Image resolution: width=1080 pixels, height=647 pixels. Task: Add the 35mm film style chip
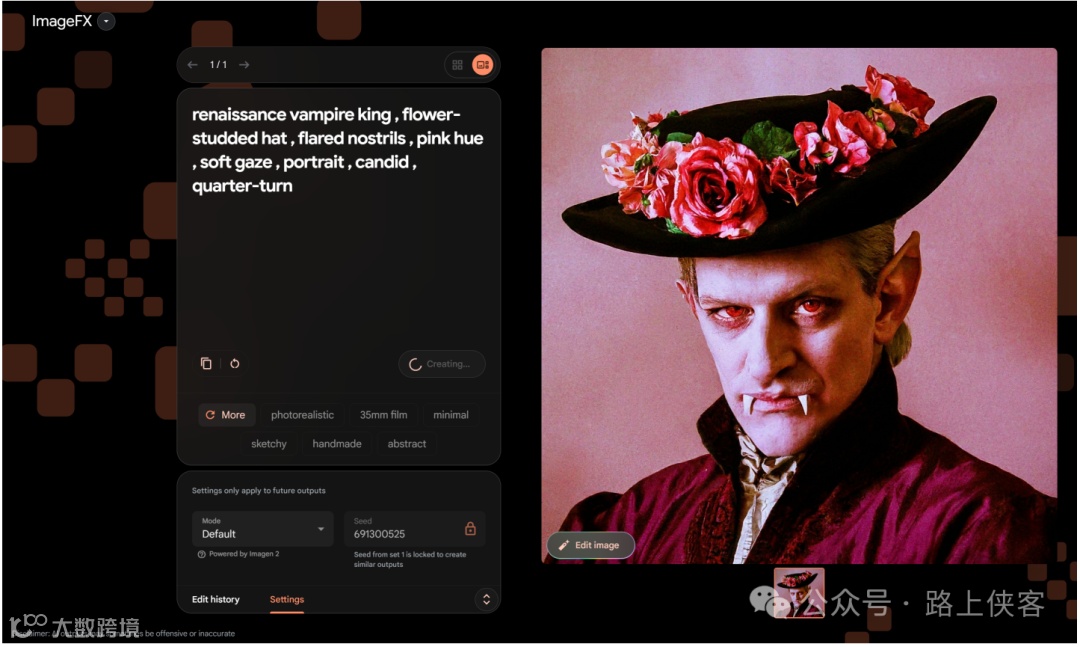(384, 415)
